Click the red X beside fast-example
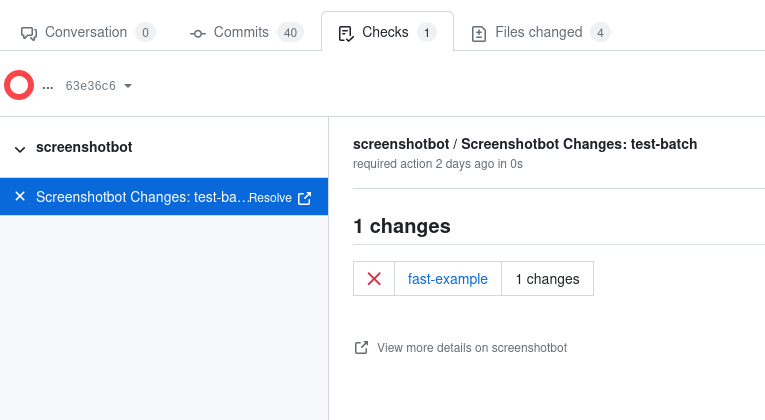The width and height of the screenshot is (765, 420). (x=374, y=279)
